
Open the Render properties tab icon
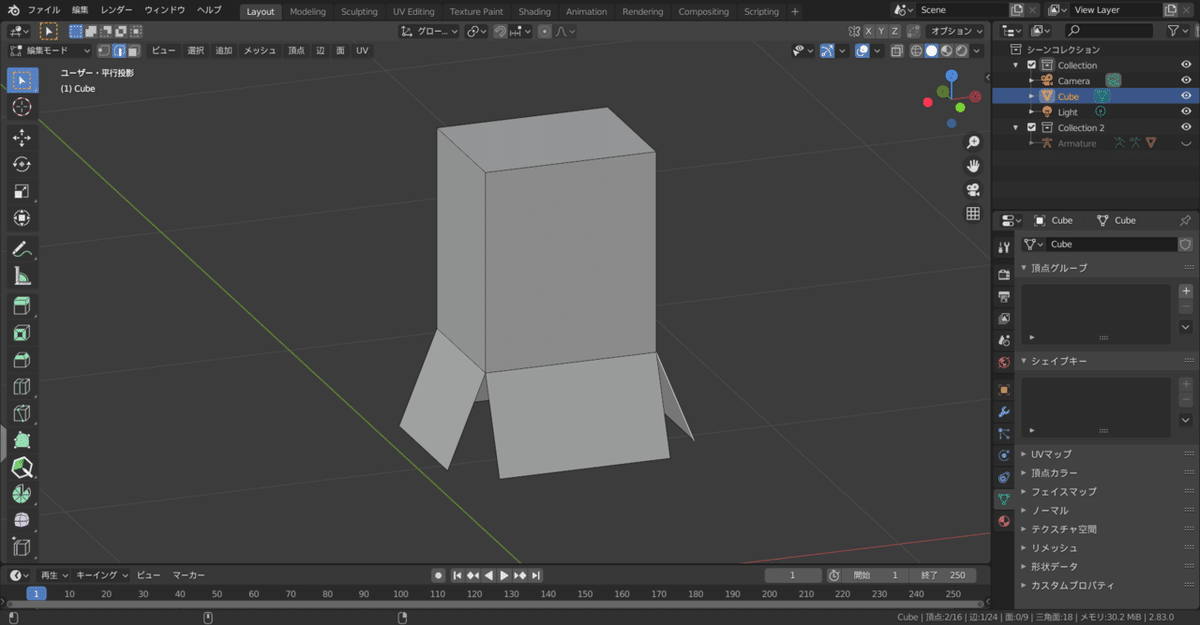tap(1004, 274)
